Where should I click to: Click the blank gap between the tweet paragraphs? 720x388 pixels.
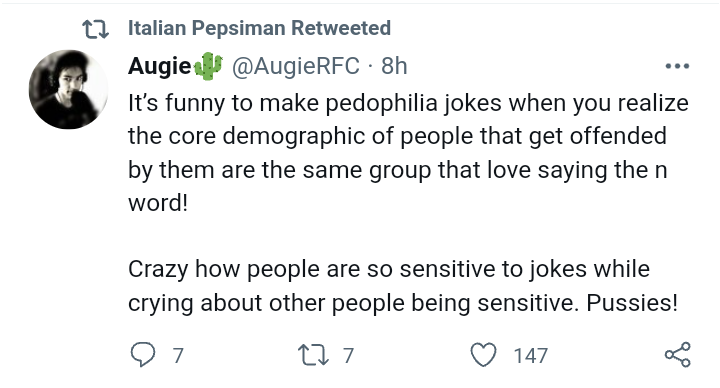(408, 236)
